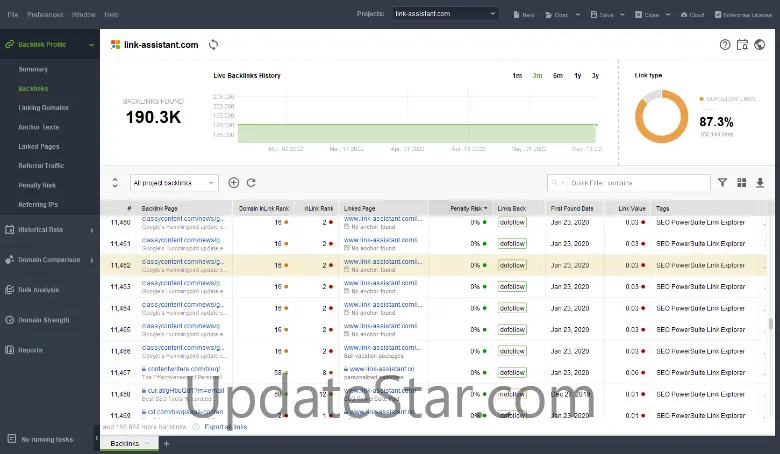Viewport: 780px width, 454px height.
Task: Open Reports section
Action: pos(50,350)
